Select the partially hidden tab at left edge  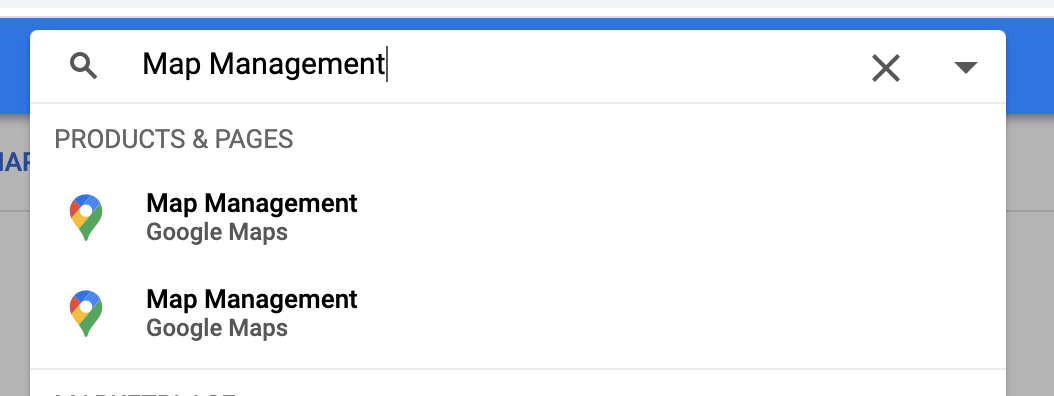click(x=13, y=162)
